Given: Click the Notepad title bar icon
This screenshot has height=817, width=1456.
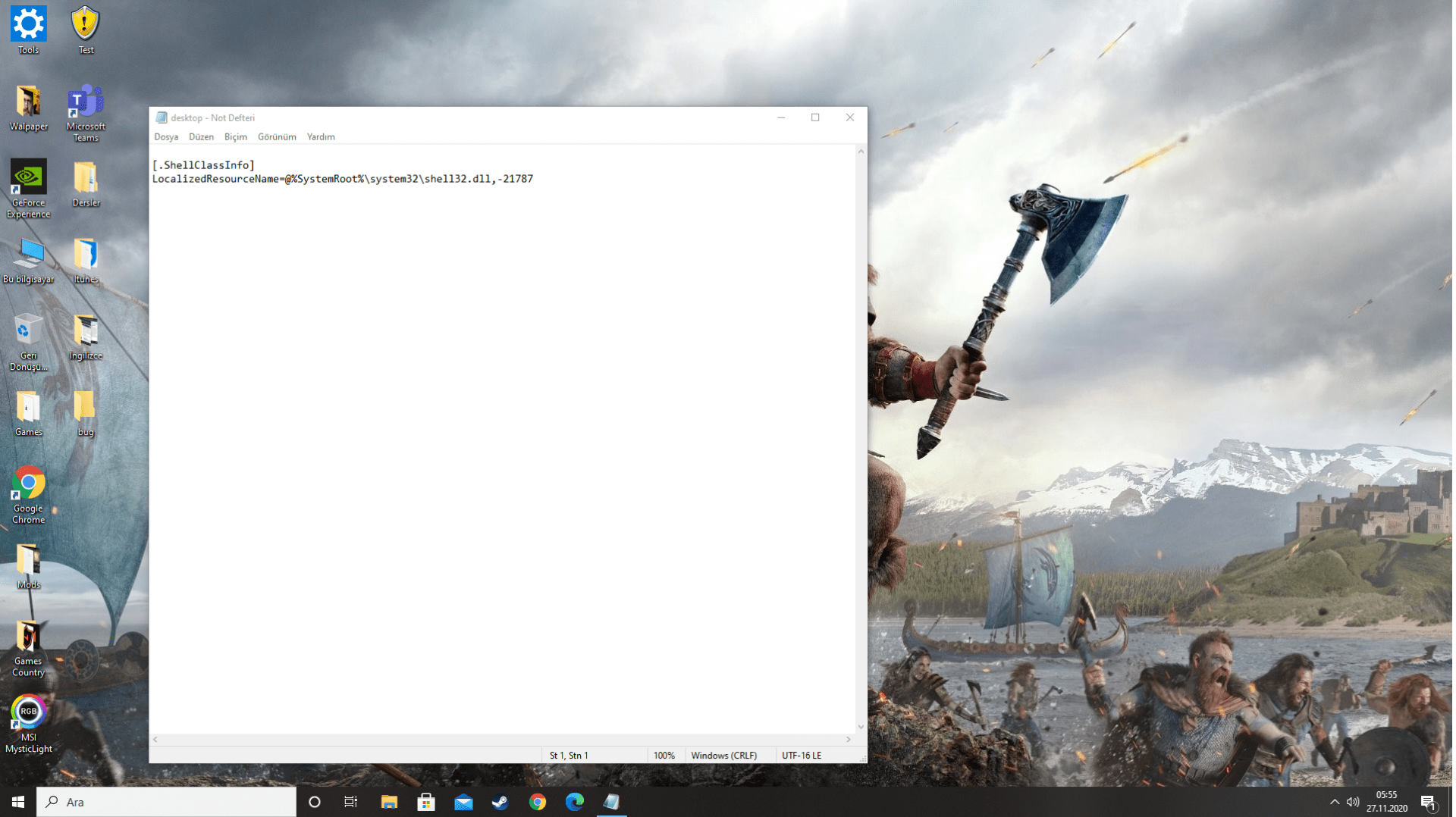Looking at the screenshot, I should click(161, 117).
